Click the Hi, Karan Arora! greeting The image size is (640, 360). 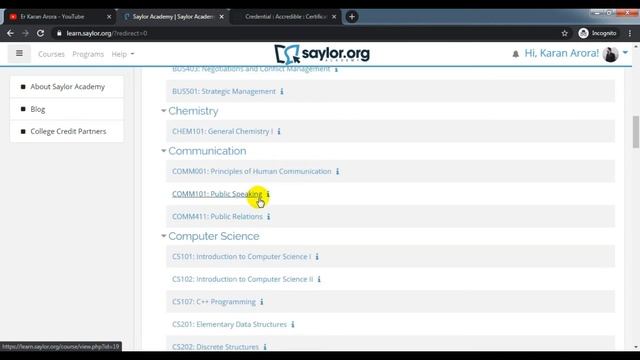click(562, 53)
